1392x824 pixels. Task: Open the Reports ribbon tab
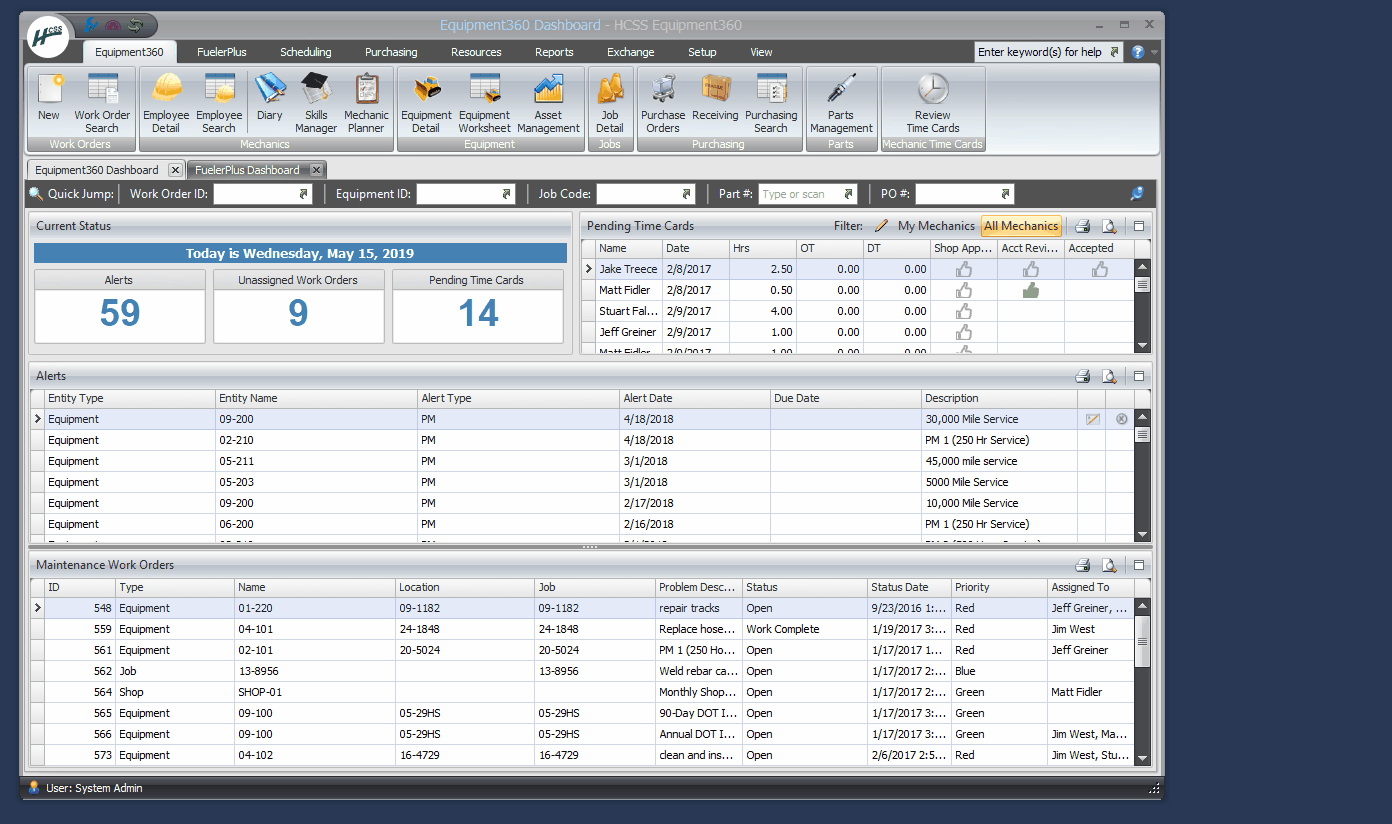(554, 52)
